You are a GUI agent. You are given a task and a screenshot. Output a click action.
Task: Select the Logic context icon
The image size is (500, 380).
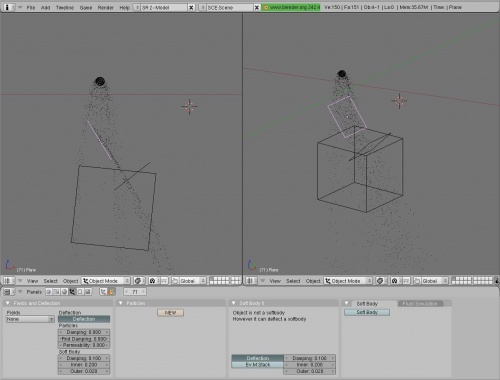coord(49,292)
